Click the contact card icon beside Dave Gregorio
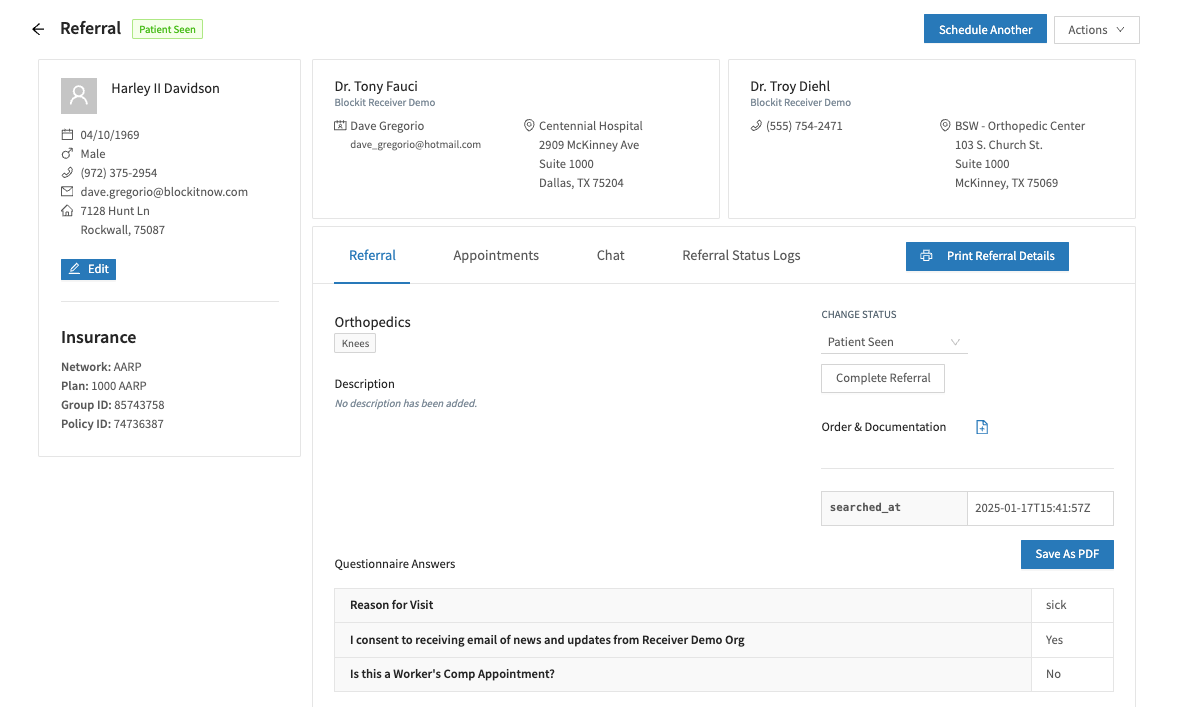The image size is (1187, 707). [x=341, y=126]
